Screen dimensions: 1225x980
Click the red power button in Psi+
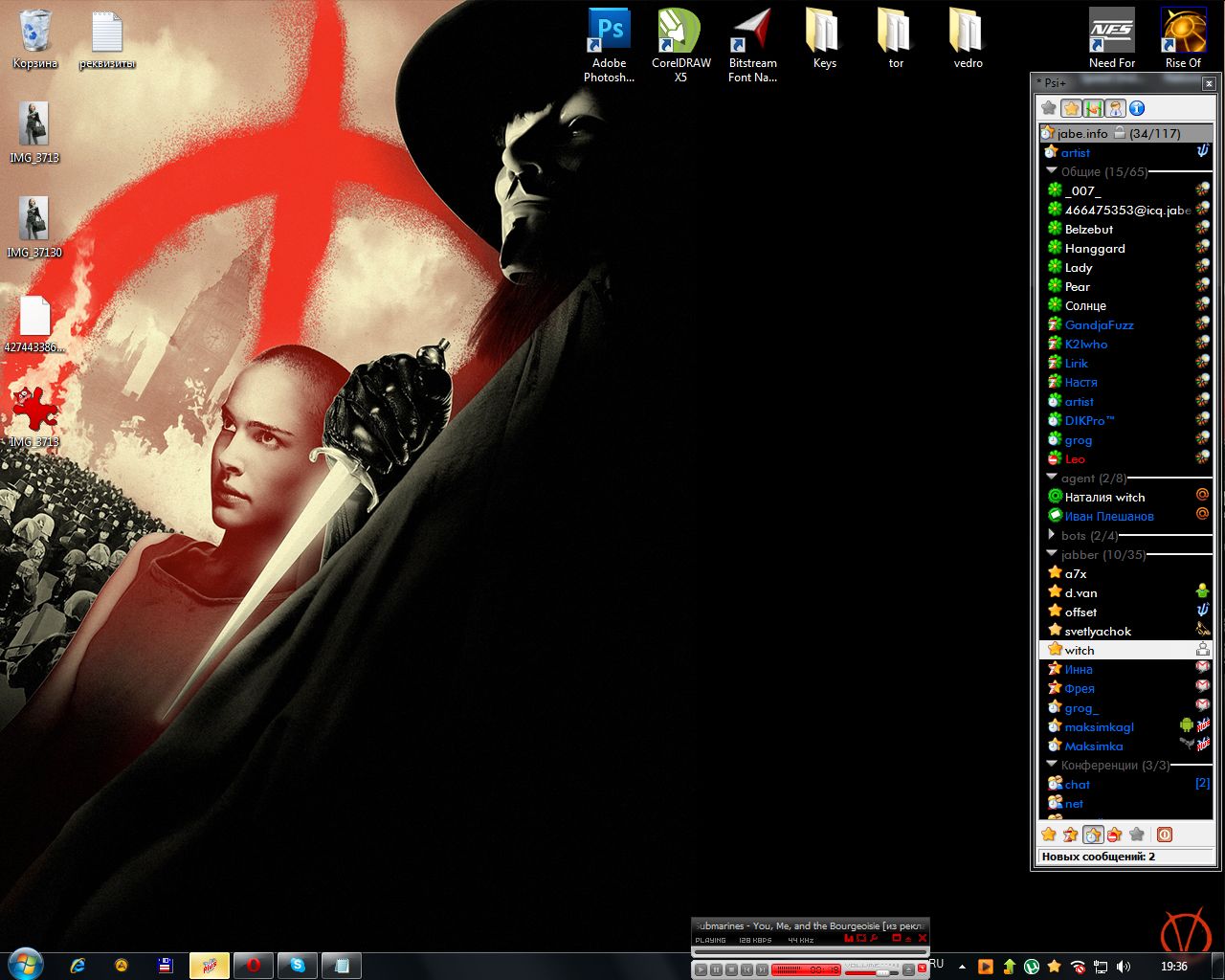point(1165,835)
